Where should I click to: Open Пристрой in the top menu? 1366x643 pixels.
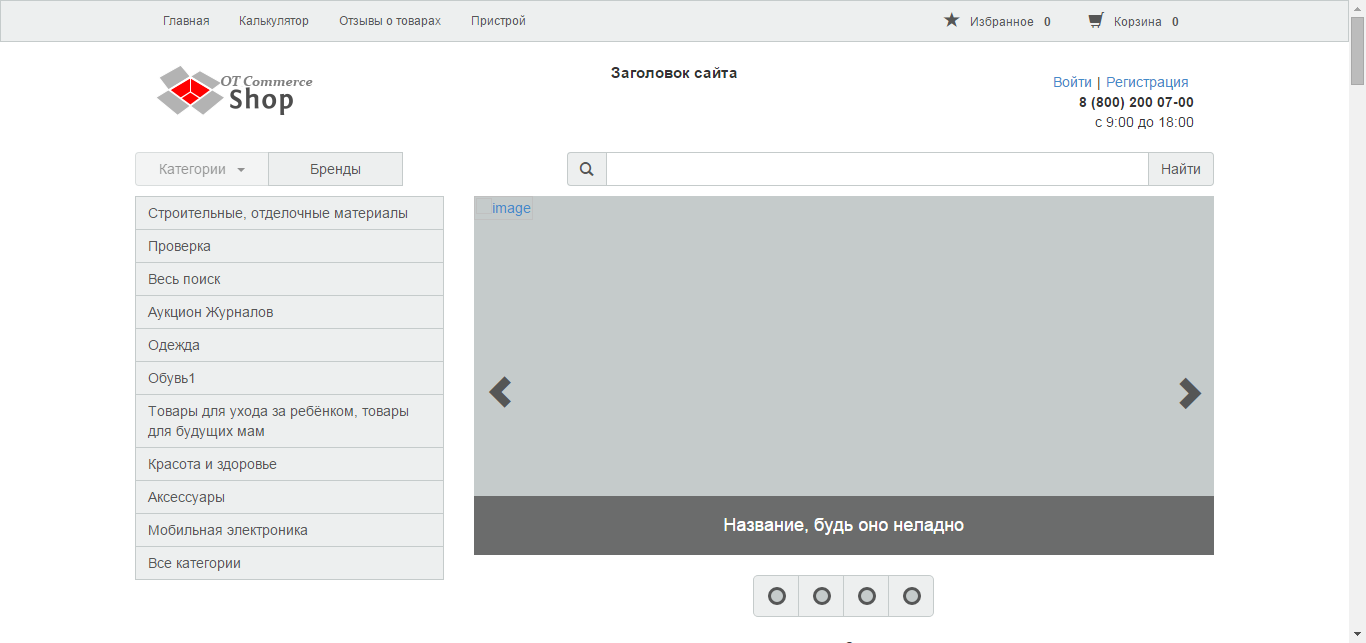(x=498, y=21)
